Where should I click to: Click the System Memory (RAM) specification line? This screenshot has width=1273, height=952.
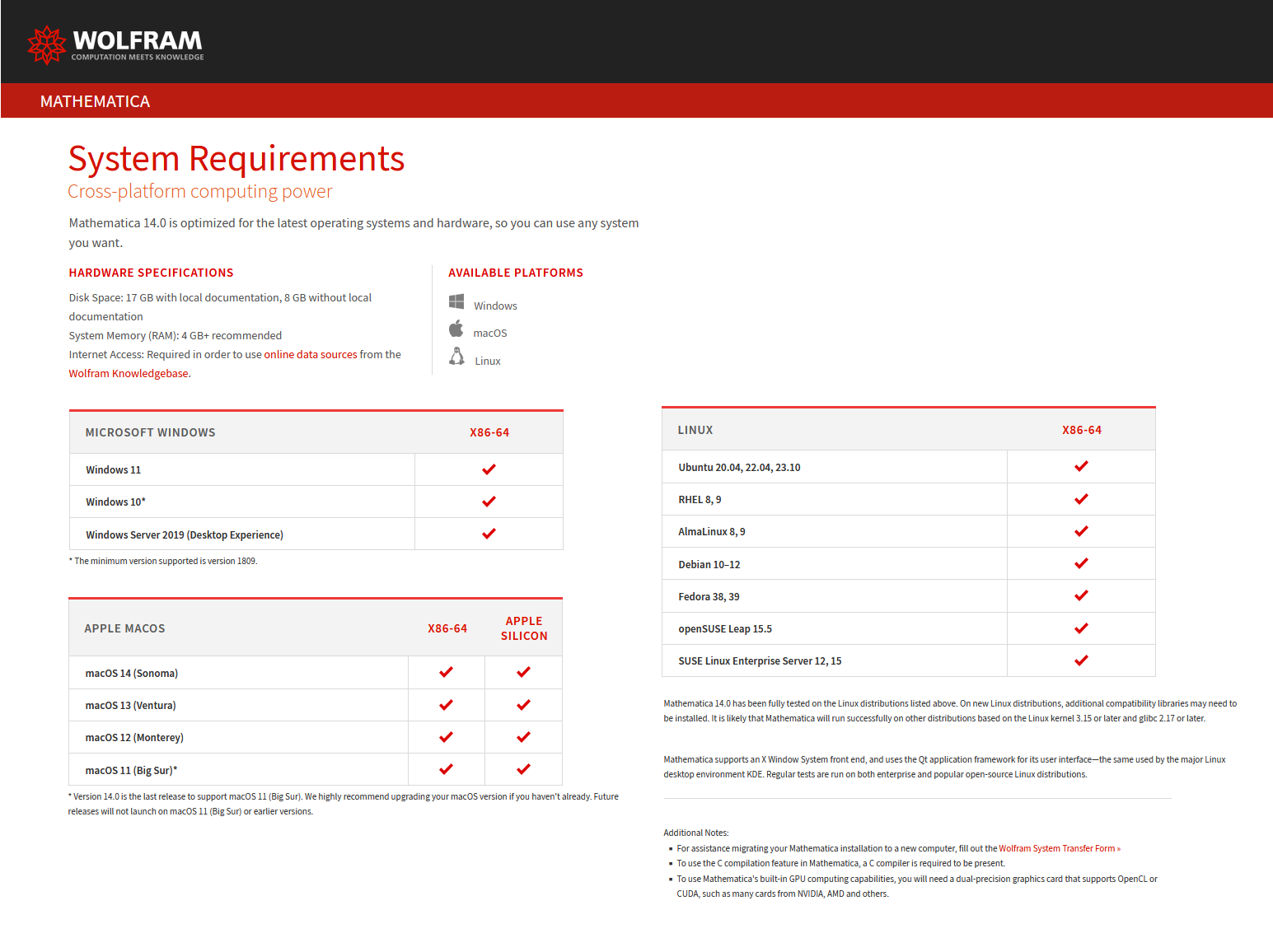coord(176,335)
